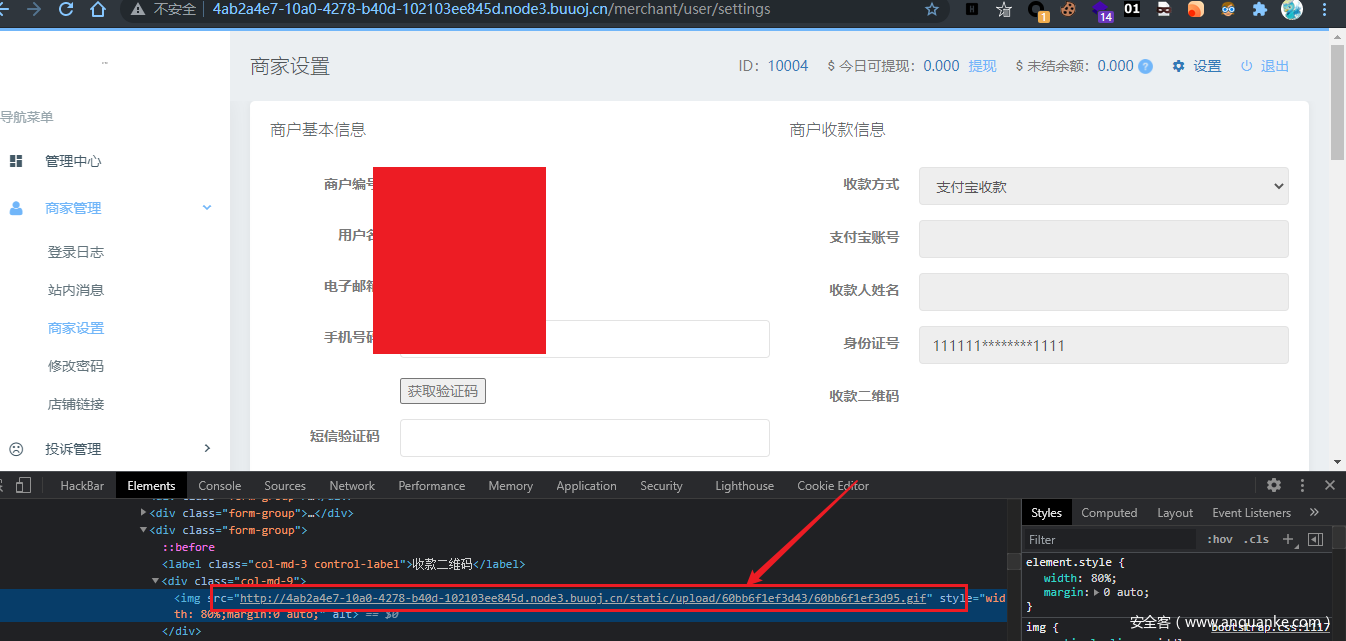Go forward with the browser arrow
The width and height of the screenshot is (1346, 641).
click(35, 10)
